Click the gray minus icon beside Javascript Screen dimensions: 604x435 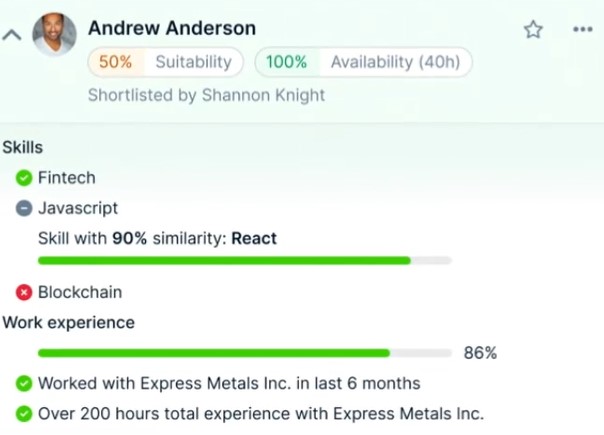coord(24,209)
